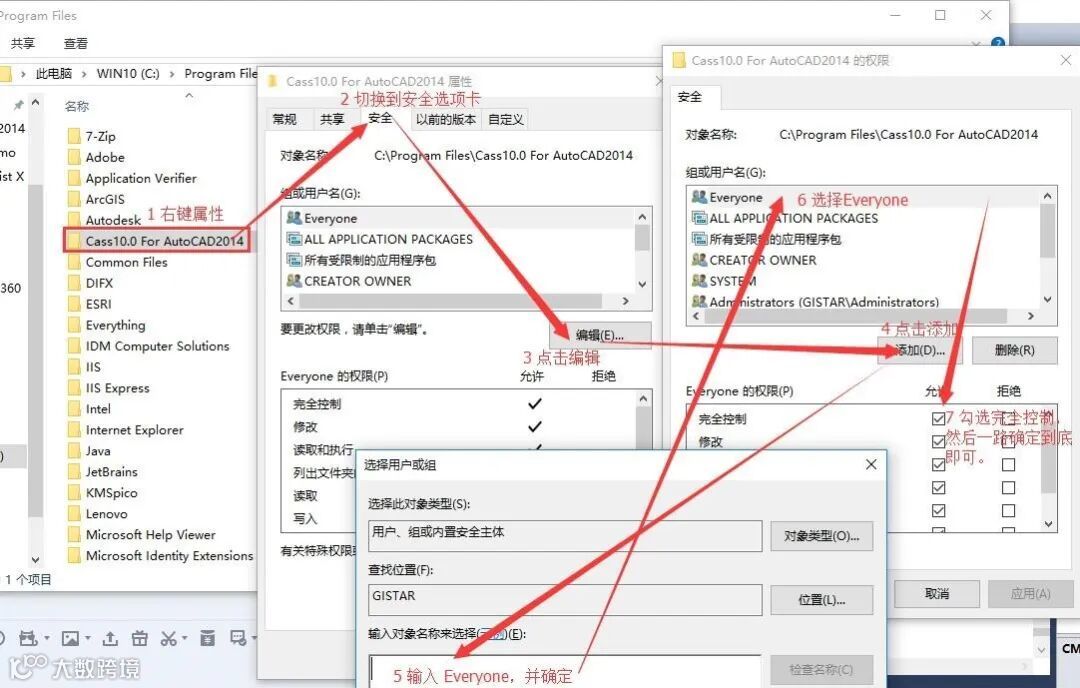Select the Common Files folder

126,262
